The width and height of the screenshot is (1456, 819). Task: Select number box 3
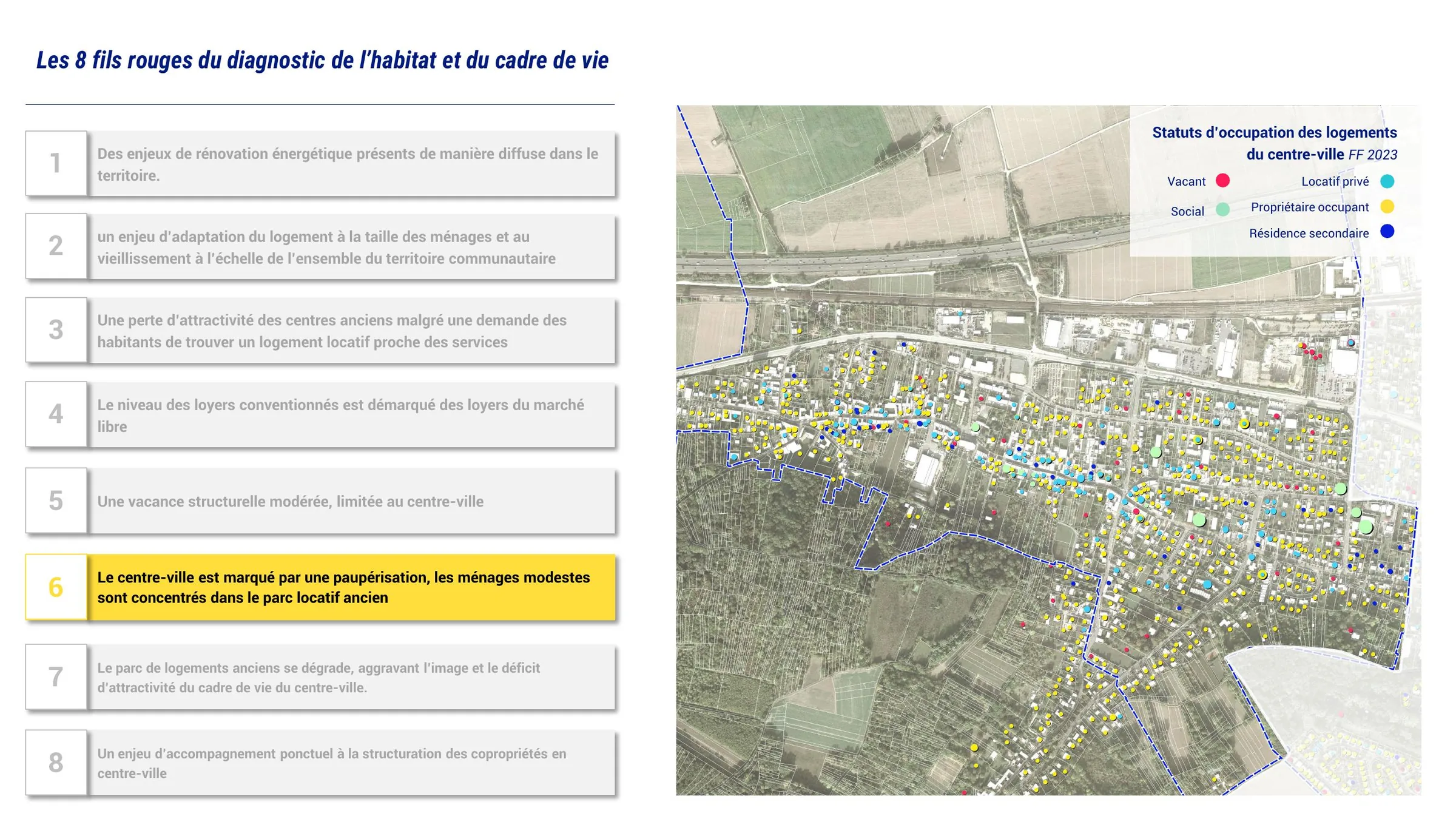pos(56,329)
